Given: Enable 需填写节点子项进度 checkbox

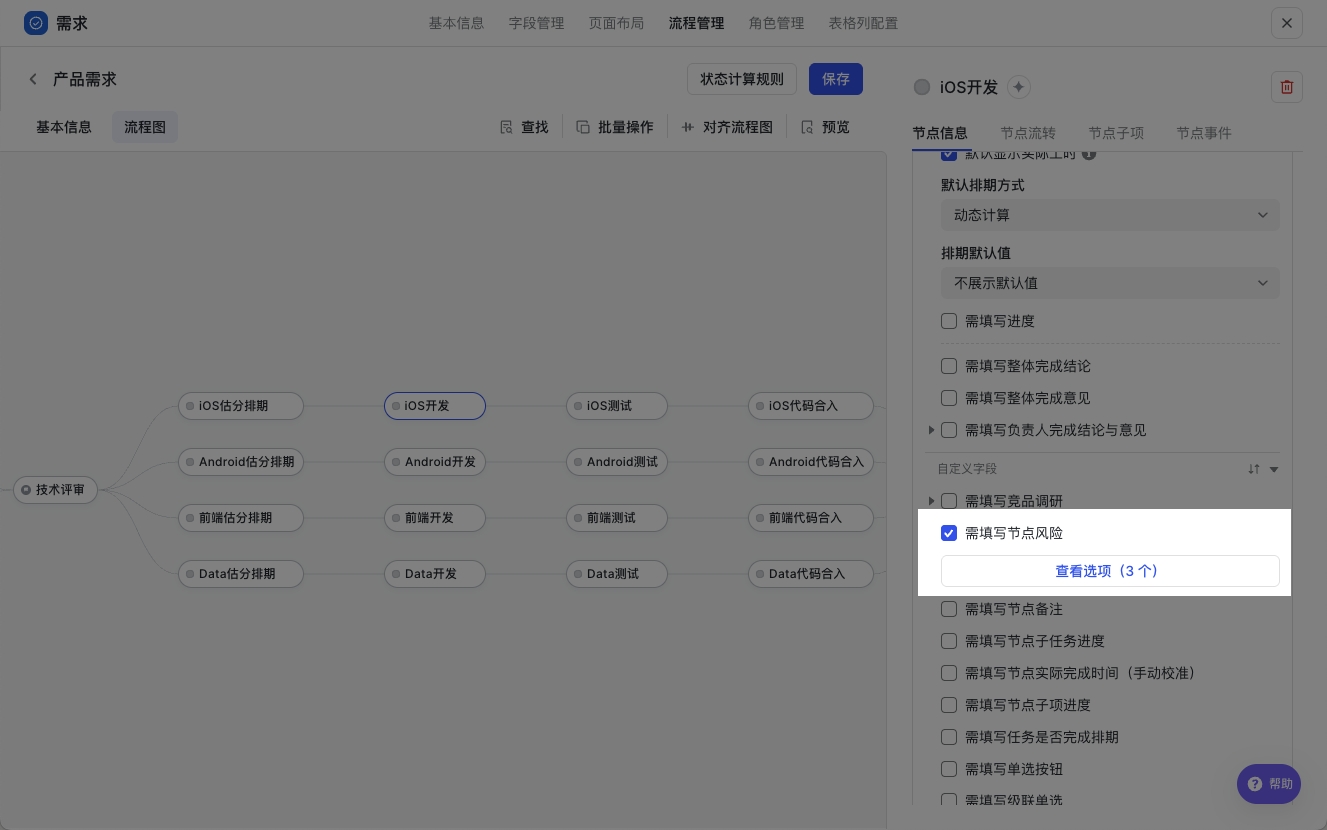Looking at the screenshot, I should pos(949,705).
